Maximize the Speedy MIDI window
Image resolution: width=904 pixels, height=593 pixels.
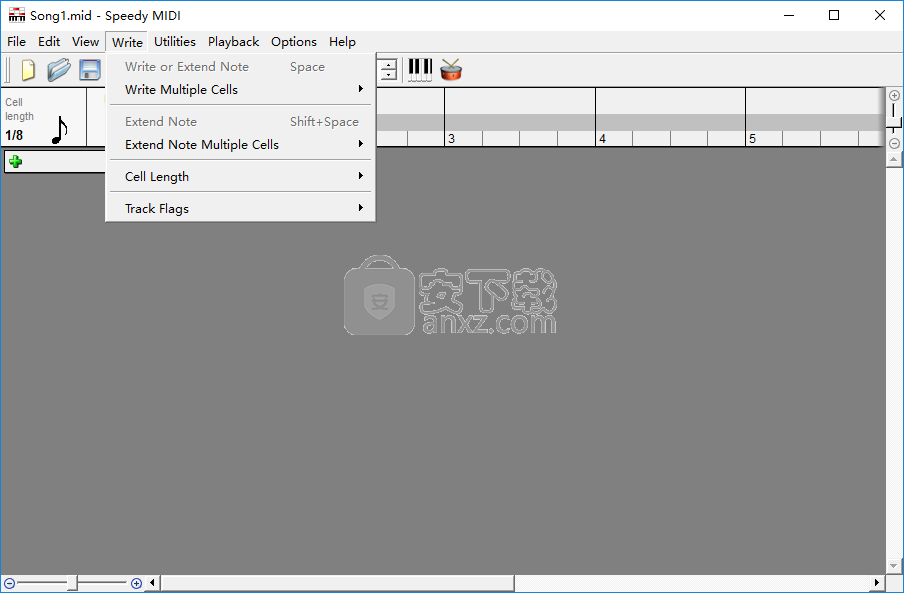(834, 16)
